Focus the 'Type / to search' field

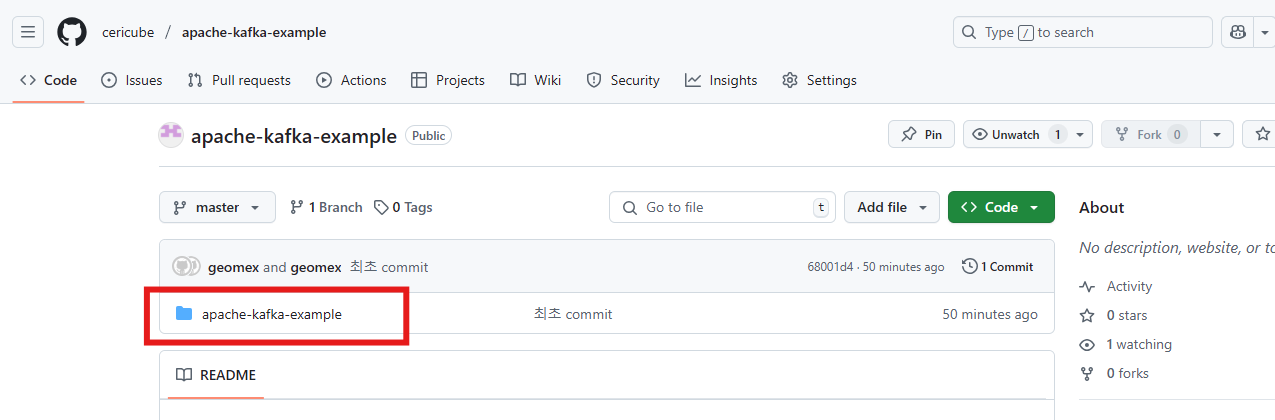point(1083,32)
